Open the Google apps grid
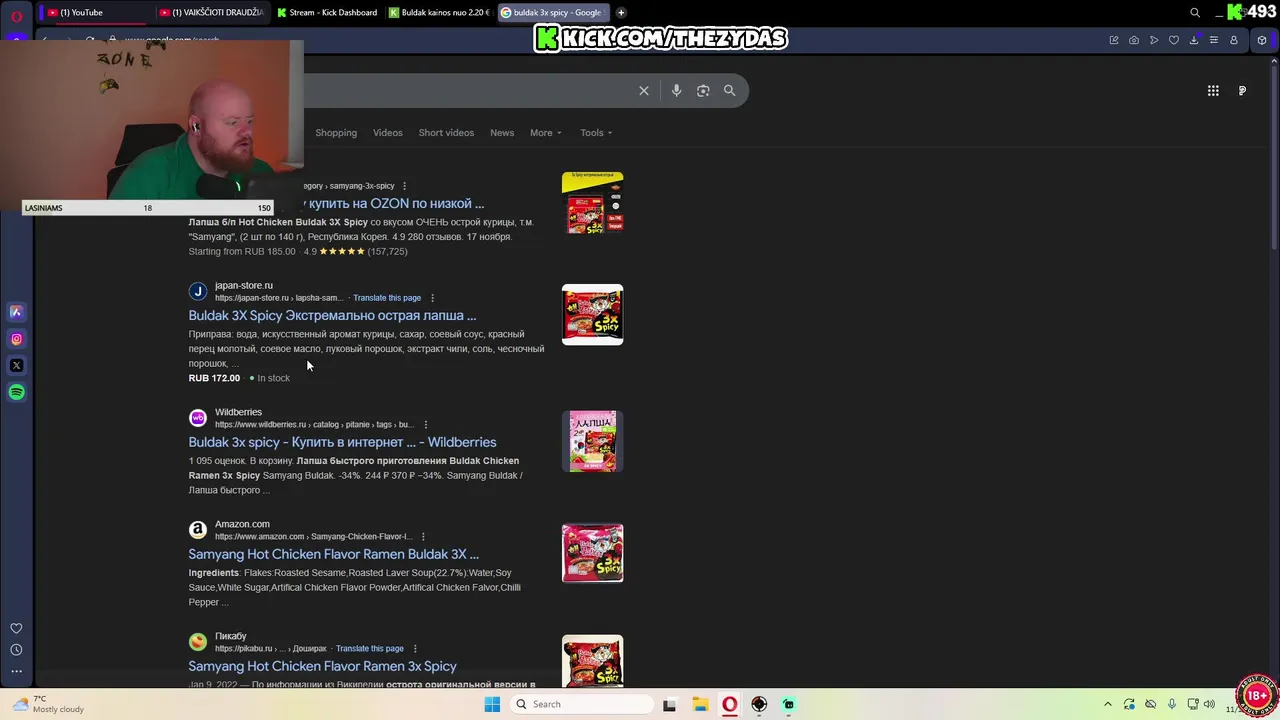 tap(1213, 91)
